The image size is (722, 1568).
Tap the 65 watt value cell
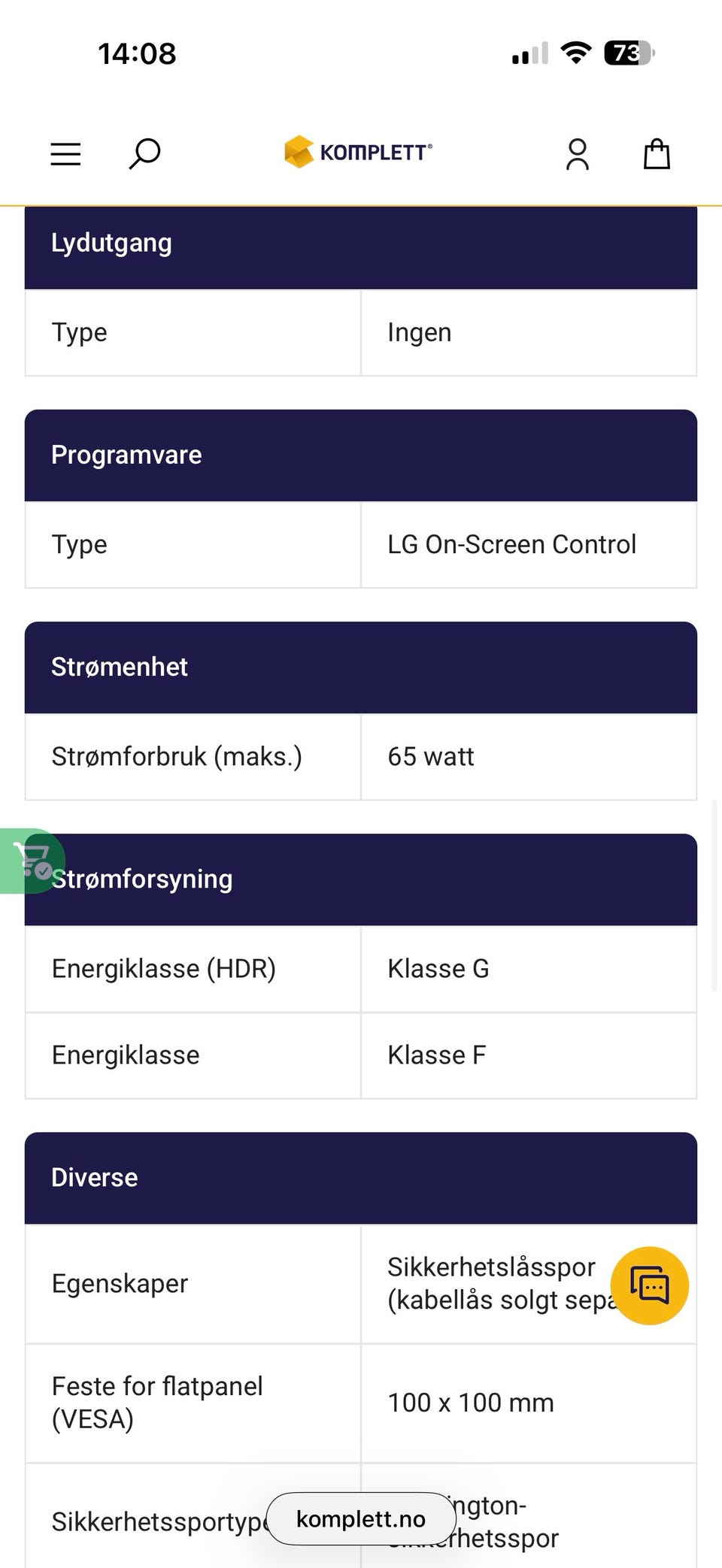[529, 757]
